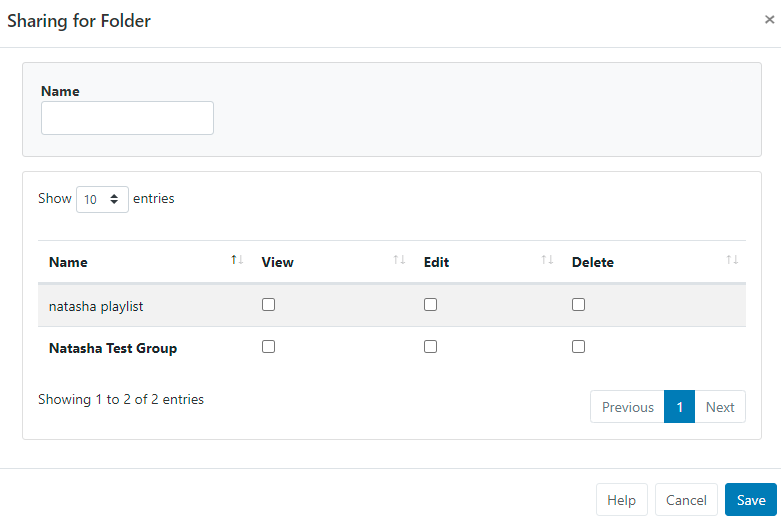The width and height of the screenshot is (781, 522).
Task: Click the sort arrows in View column
Action: pos(399,260)
